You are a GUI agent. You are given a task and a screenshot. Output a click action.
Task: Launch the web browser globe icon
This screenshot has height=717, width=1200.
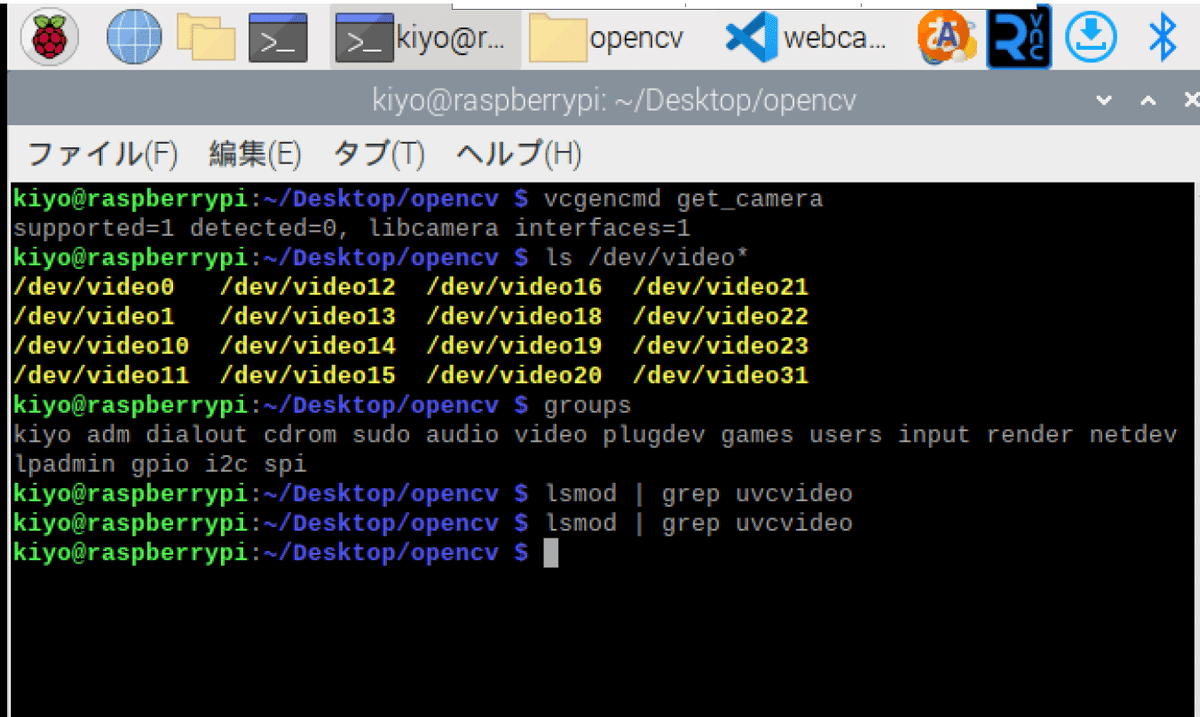(133, 38)
